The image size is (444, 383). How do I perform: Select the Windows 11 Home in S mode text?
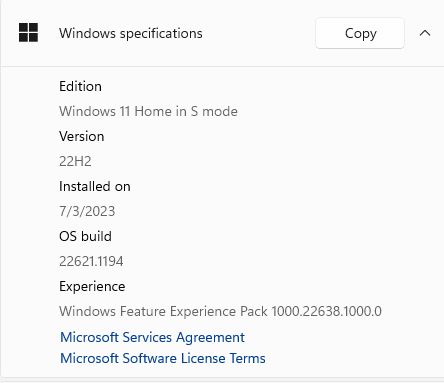pos(148,111)
